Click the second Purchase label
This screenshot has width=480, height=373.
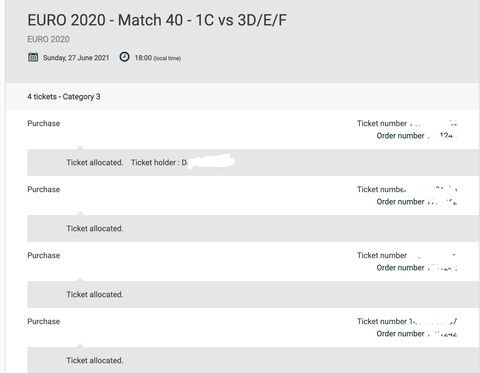click(44, 189)
